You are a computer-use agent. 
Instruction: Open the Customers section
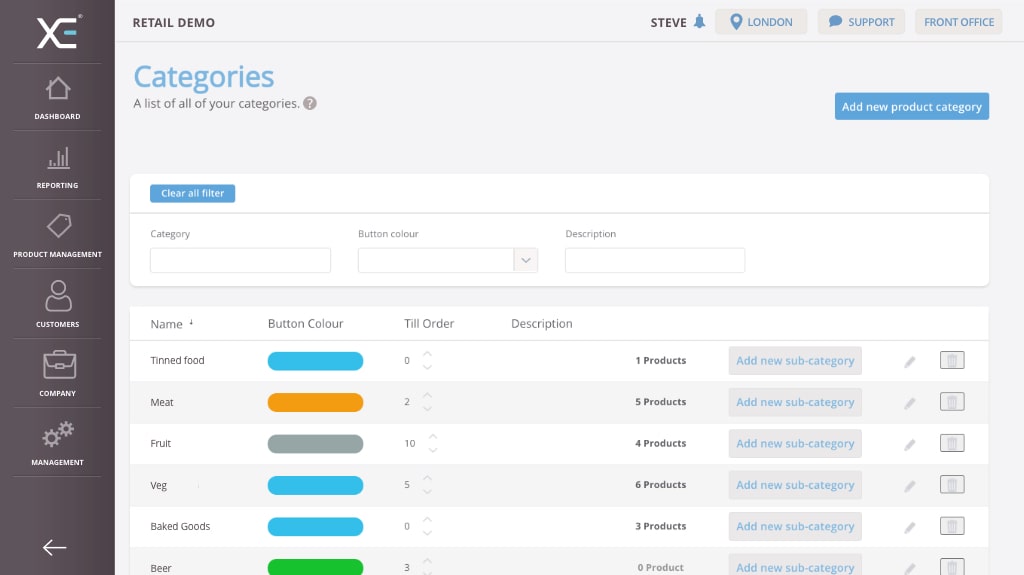click(x=57, y=305)
